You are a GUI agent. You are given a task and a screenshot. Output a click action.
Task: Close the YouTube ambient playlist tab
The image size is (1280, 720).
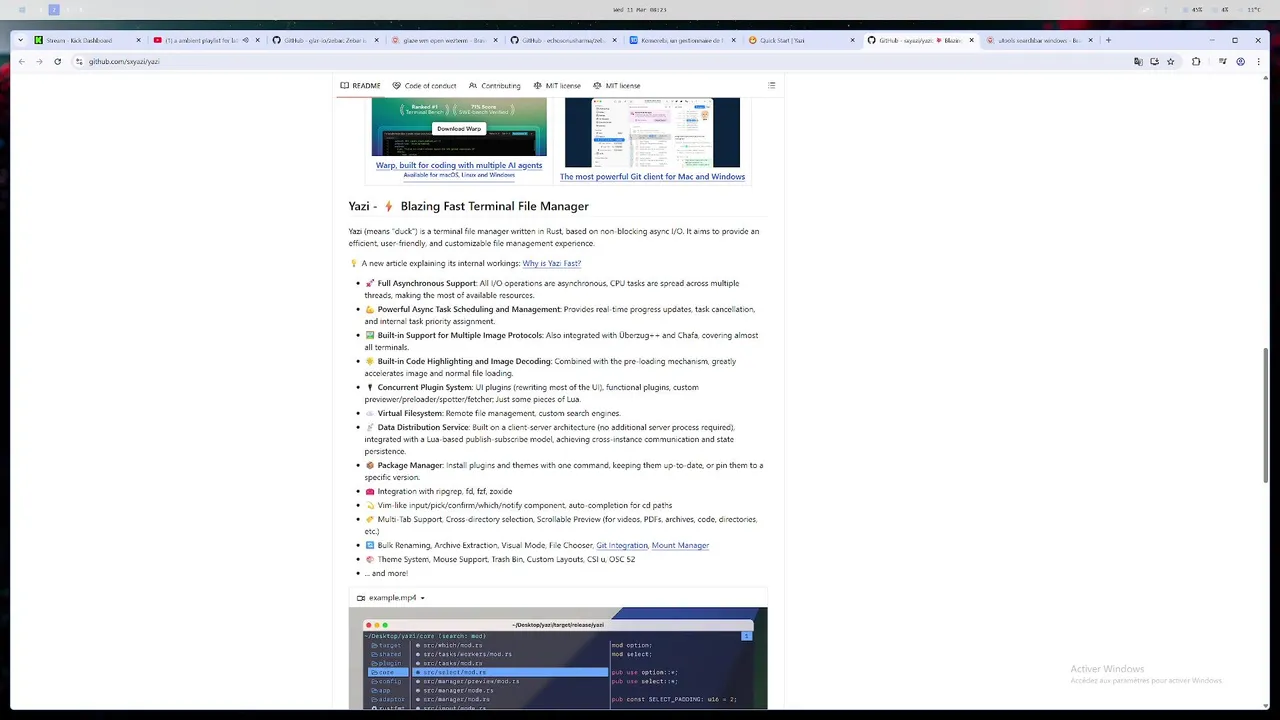pos(257,40)
